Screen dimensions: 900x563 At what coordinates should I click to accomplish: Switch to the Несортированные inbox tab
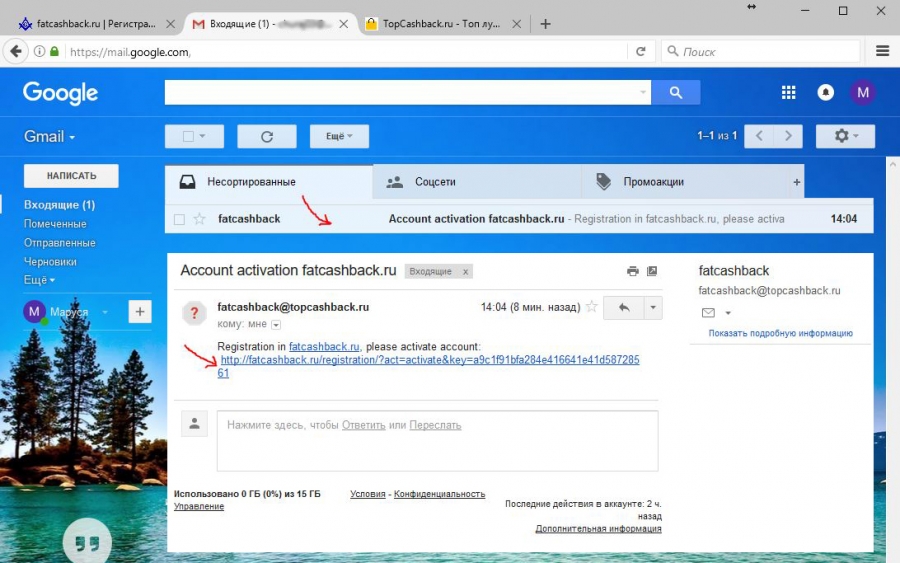[x=269, y=182]
